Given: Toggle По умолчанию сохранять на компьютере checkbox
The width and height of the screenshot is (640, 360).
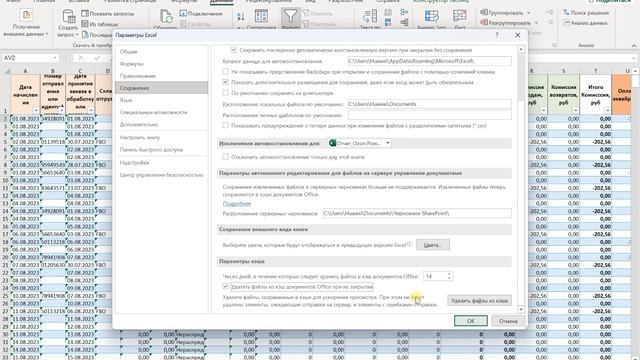Looking at the screenshot, I should tap(225, 93).
